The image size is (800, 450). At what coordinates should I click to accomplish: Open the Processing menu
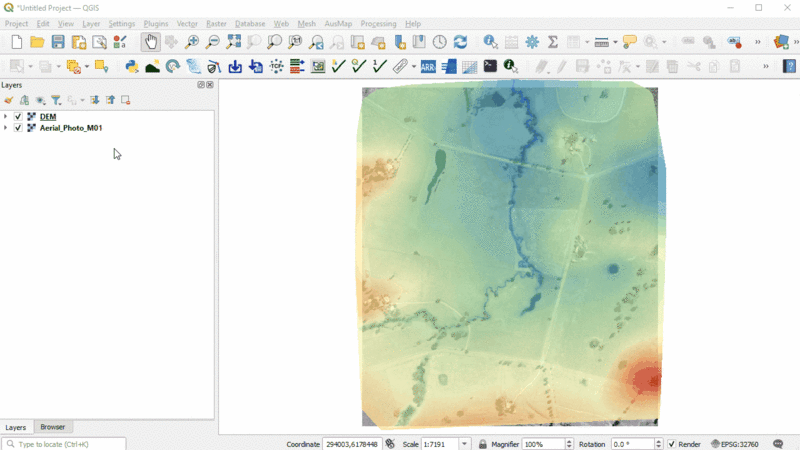[x=378, y=23]
